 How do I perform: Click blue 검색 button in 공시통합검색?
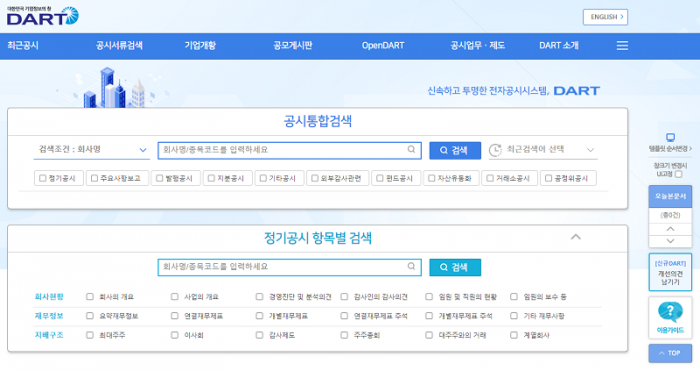455,150
